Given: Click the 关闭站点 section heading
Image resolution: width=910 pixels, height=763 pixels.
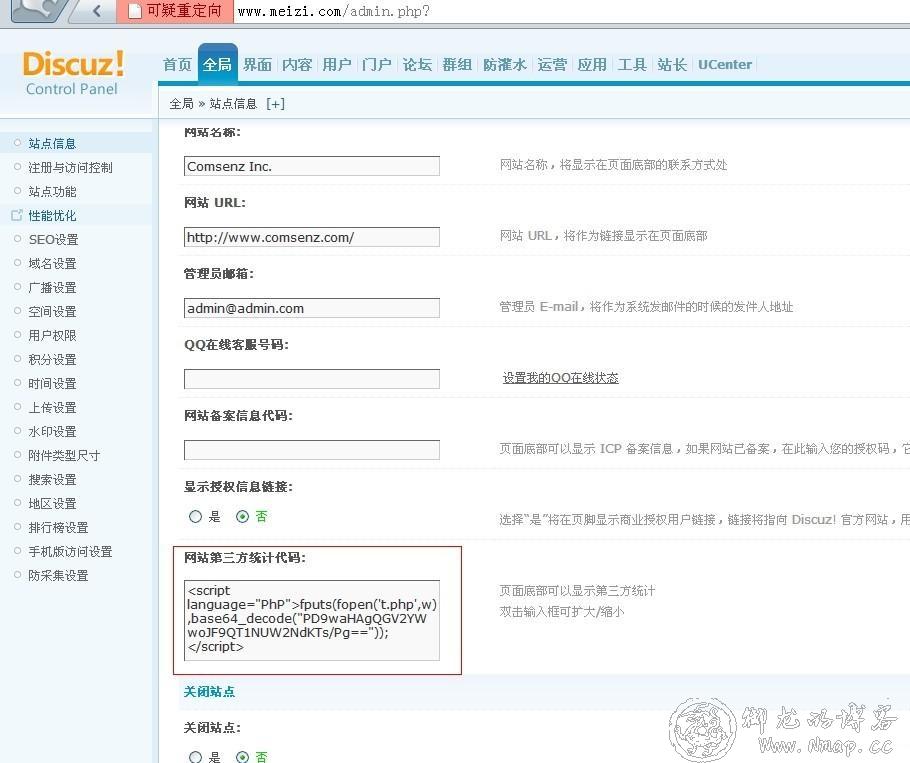Looking at the screenshot, I should (x=209, y=692).
